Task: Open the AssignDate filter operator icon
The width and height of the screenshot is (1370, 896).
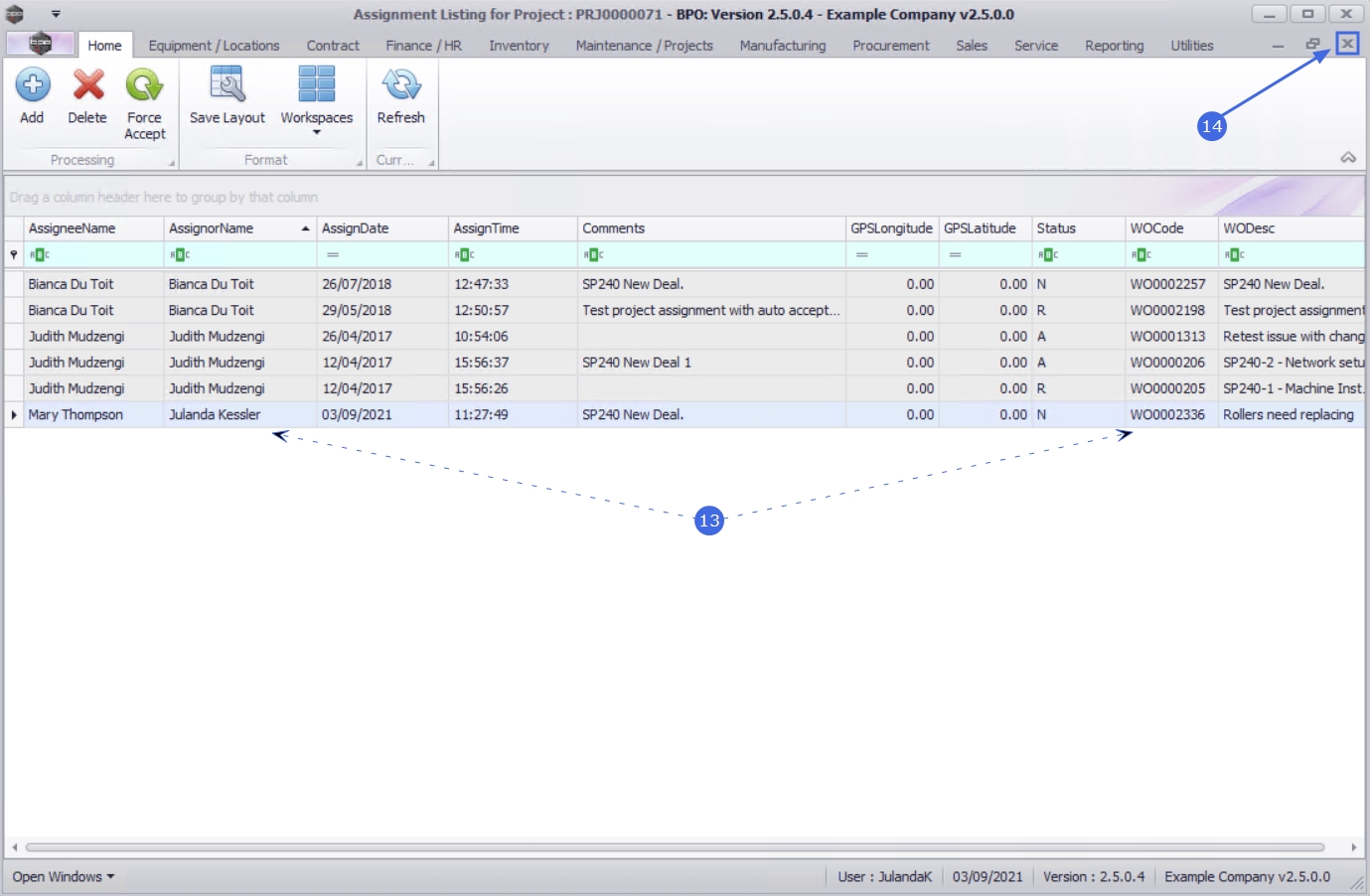Action: pyautogui.click(x=333, y=255)
